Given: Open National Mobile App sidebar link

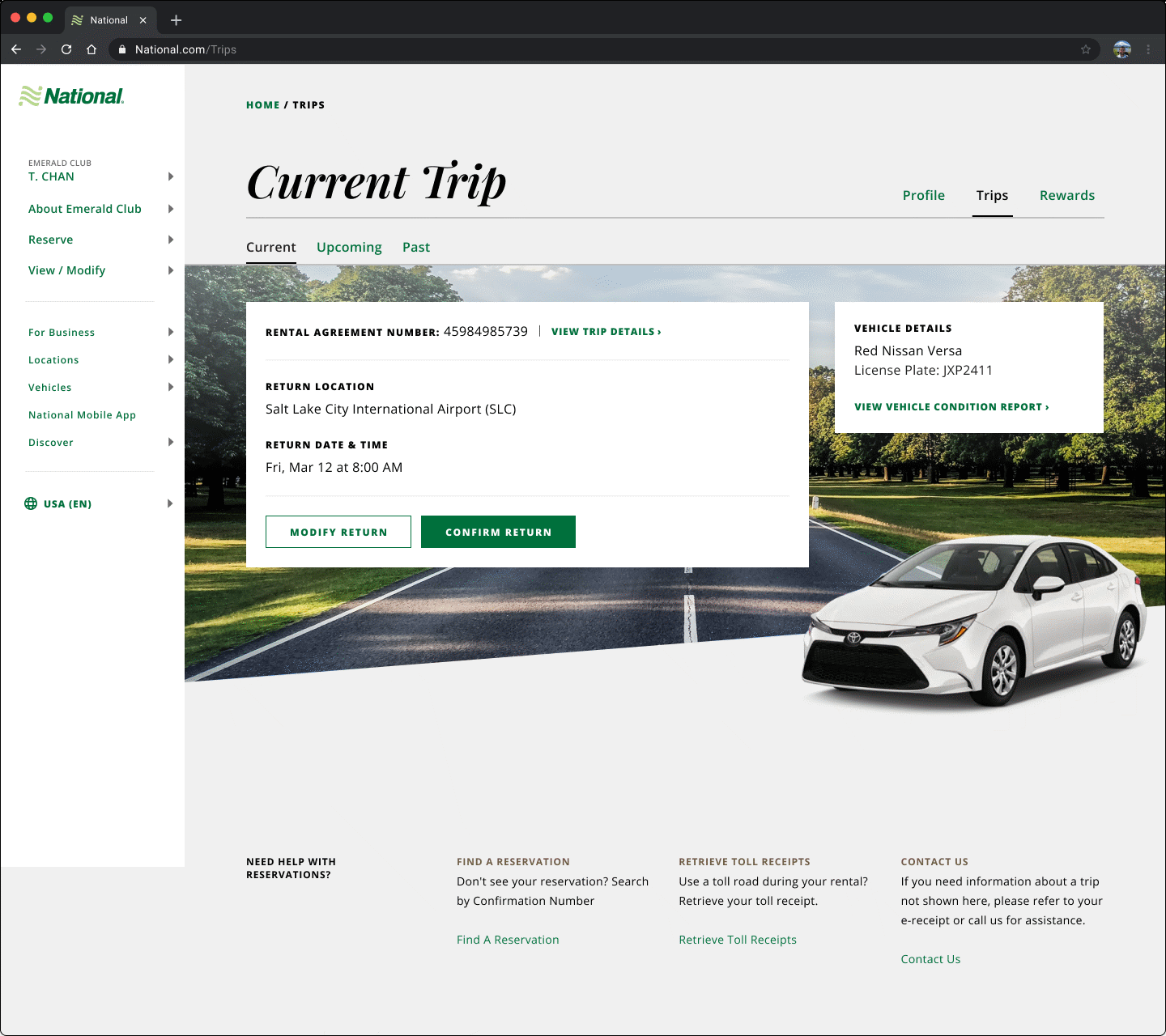Looking at the screenshot, I should [x=82, y=415].
